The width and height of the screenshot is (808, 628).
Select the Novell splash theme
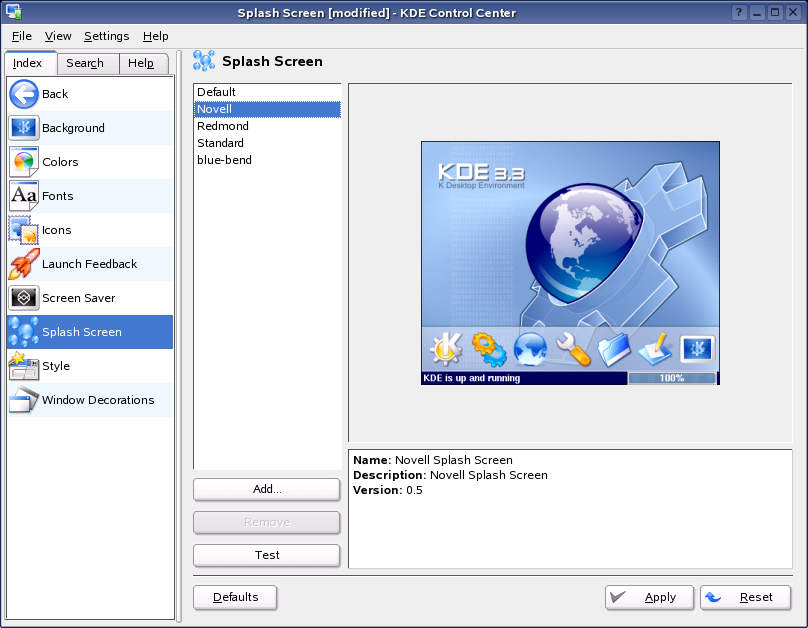pos(267,109)
